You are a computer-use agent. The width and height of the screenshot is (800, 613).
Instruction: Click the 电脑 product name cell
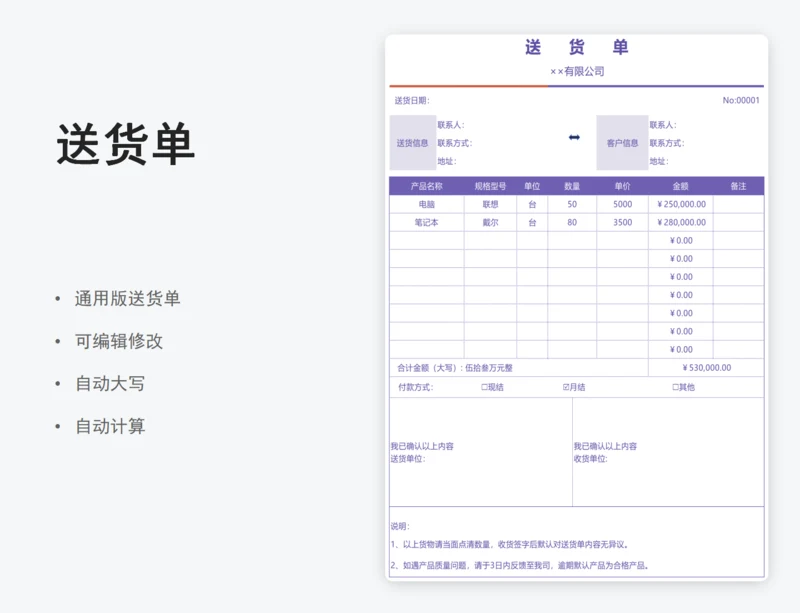(427, 204)
